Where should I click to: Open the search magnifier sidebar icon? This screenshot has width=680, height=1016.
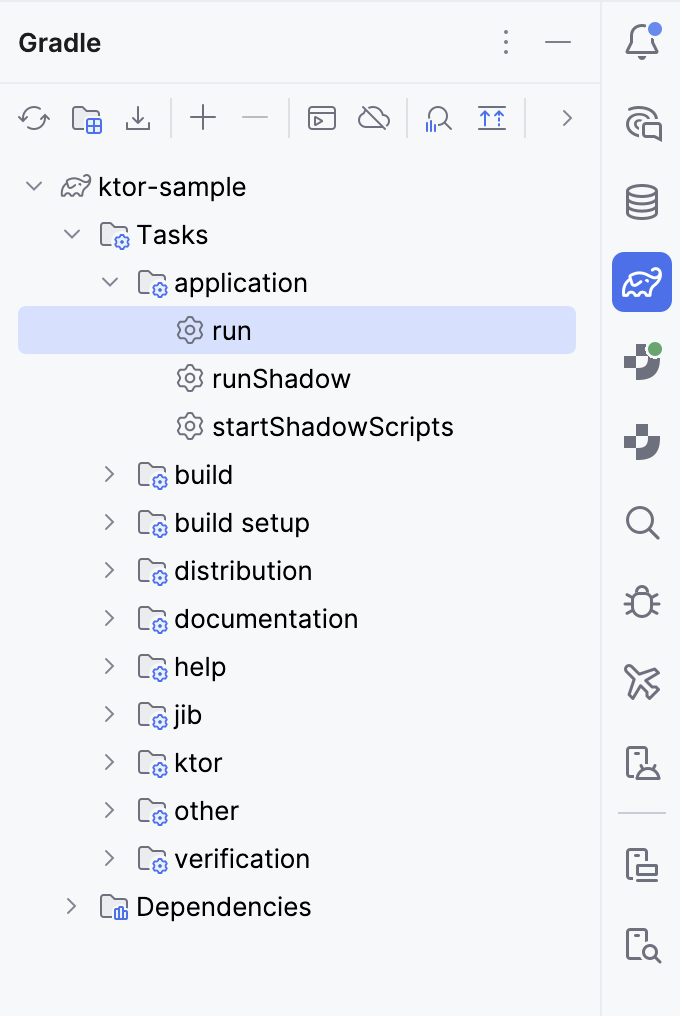(642, 522)
